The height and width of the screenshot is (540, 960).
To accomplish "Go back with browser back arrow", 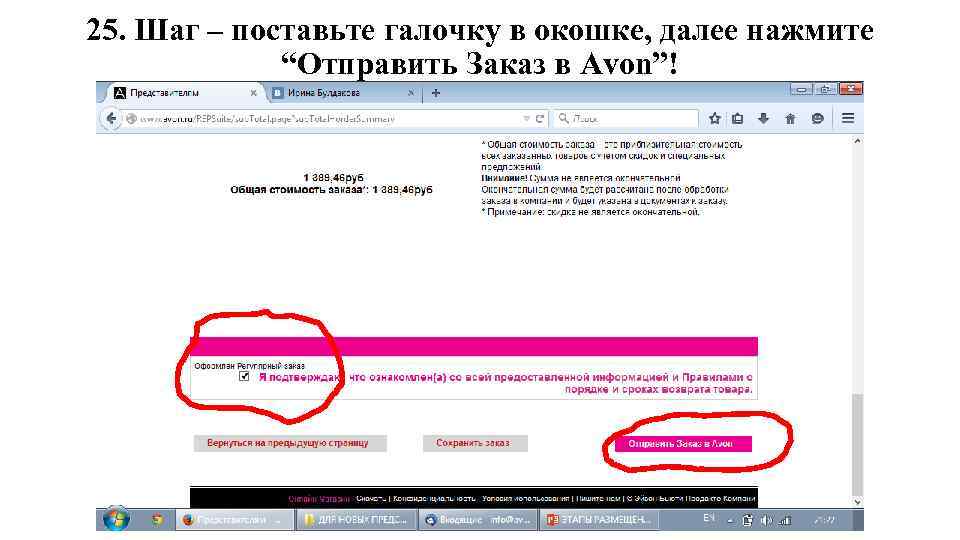I will tap(111, 118).
